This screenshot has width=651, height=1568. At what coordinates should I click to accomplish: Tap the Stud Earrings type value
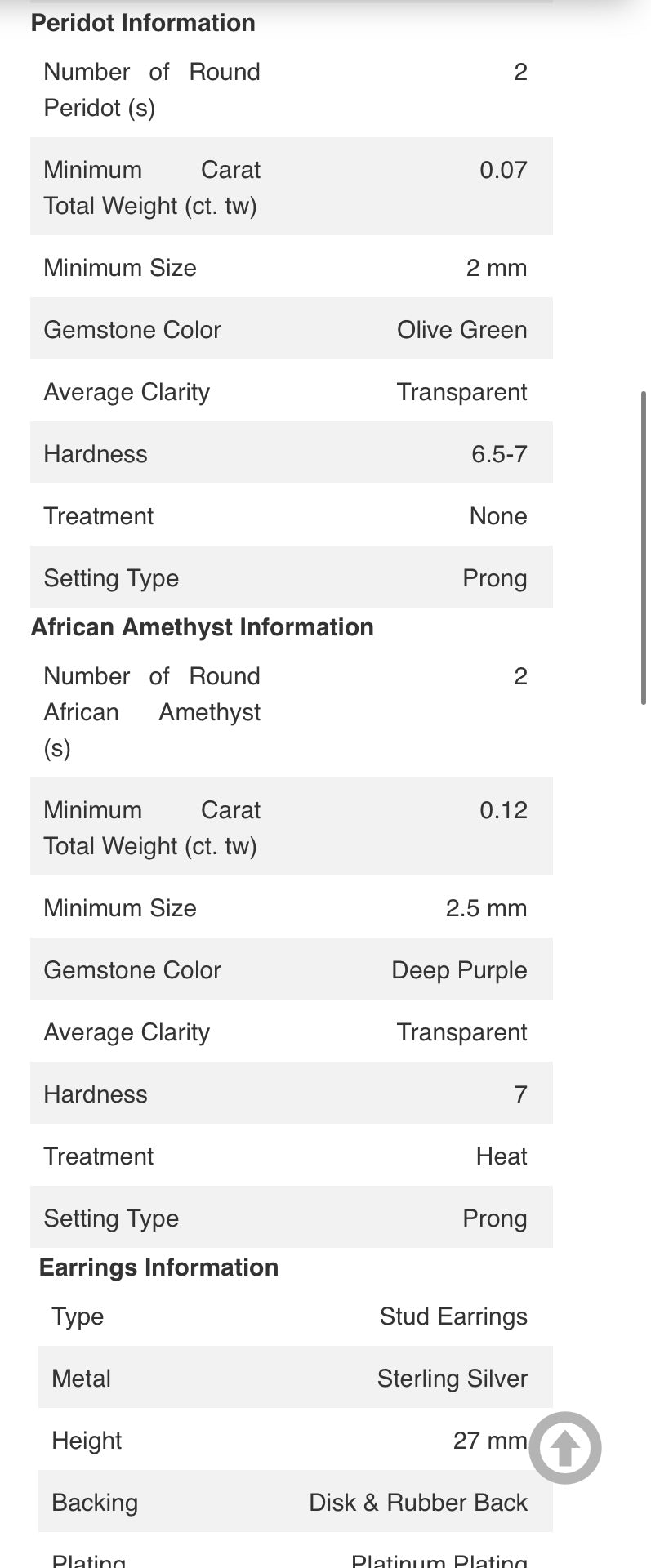pos(453,1316)
